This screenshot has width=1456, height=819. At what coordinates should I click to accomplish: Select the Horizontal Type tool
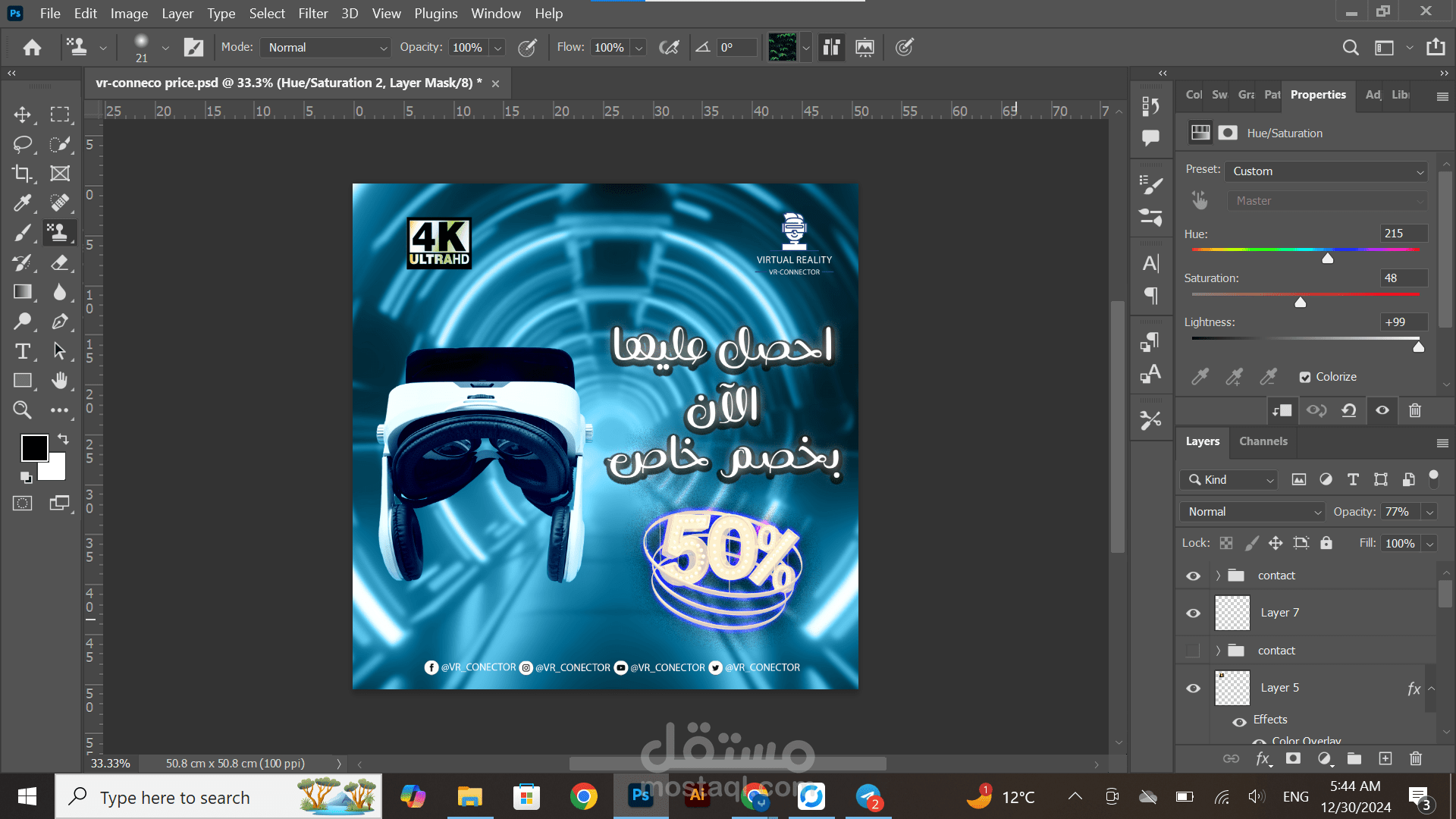[x=22, y=351]
